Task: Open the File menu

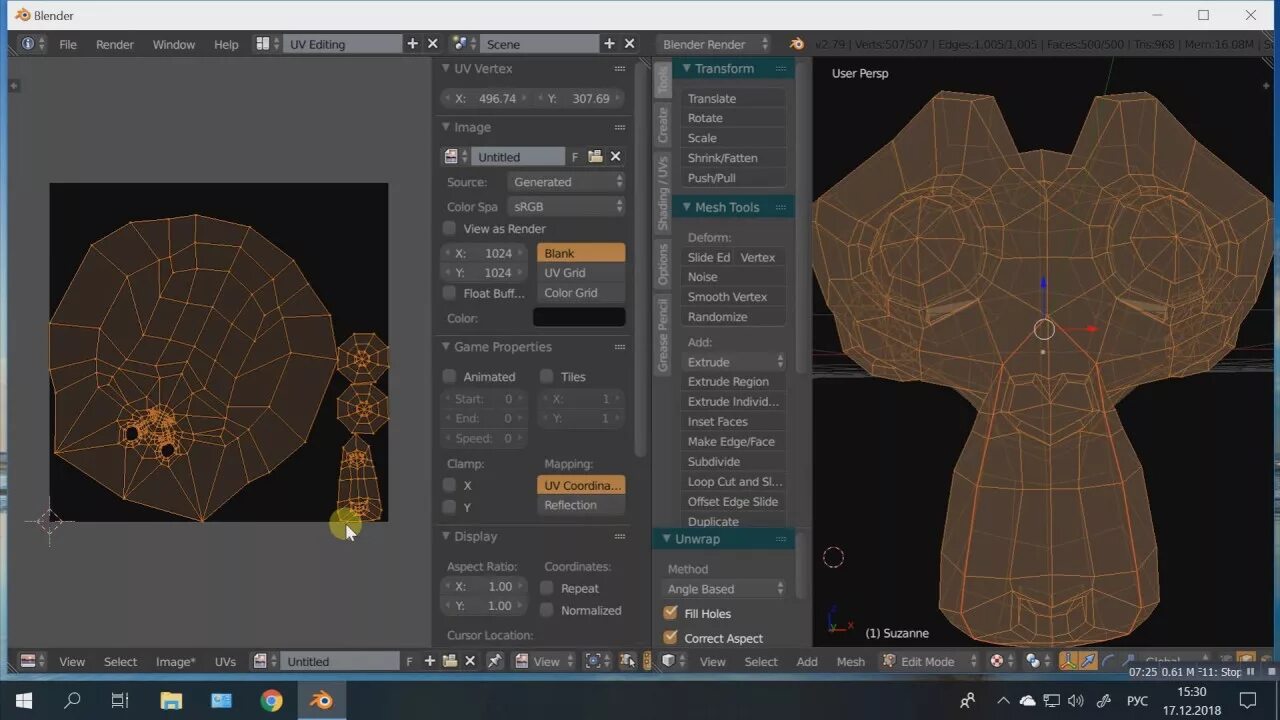Action: pos(67,44)
